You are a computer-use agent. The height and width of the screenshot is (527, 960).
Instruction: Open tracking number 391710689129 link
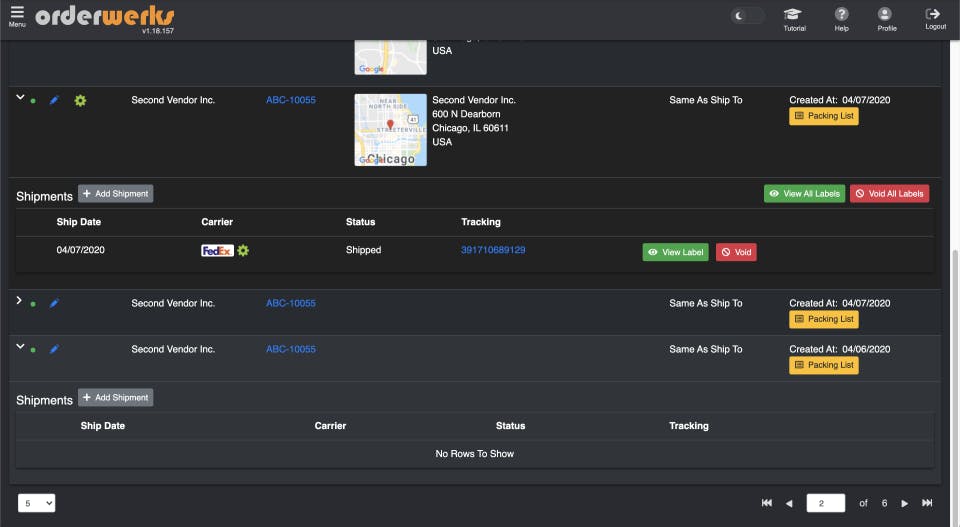point(493,250)
